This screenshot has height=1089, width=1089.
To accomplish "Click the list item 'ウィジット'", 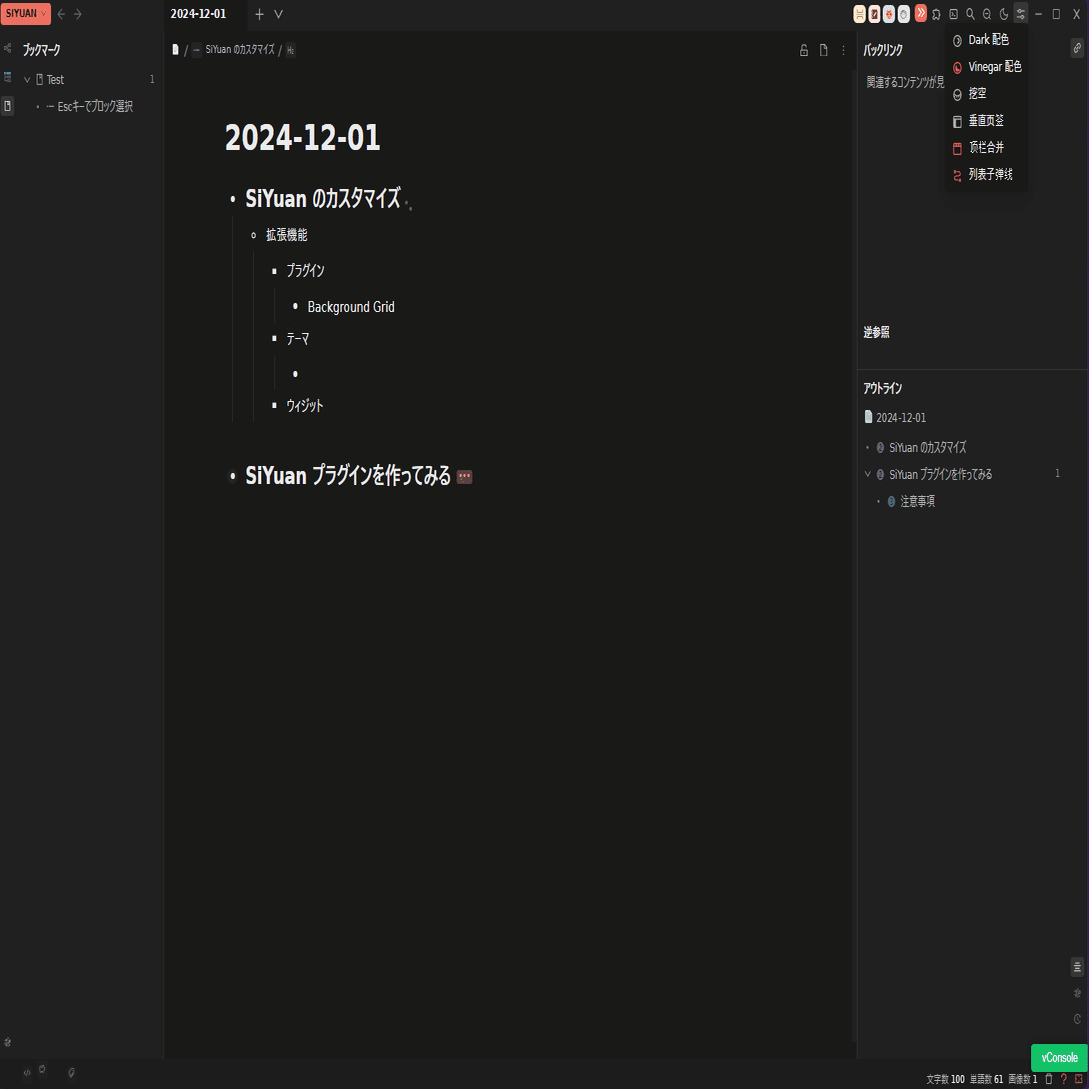I will pos(305,406).
